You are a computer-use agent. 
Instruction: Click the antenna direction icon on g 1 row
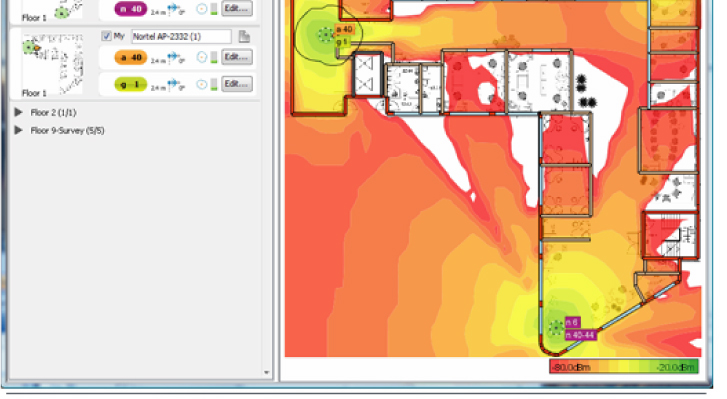[x=173, y=84]
